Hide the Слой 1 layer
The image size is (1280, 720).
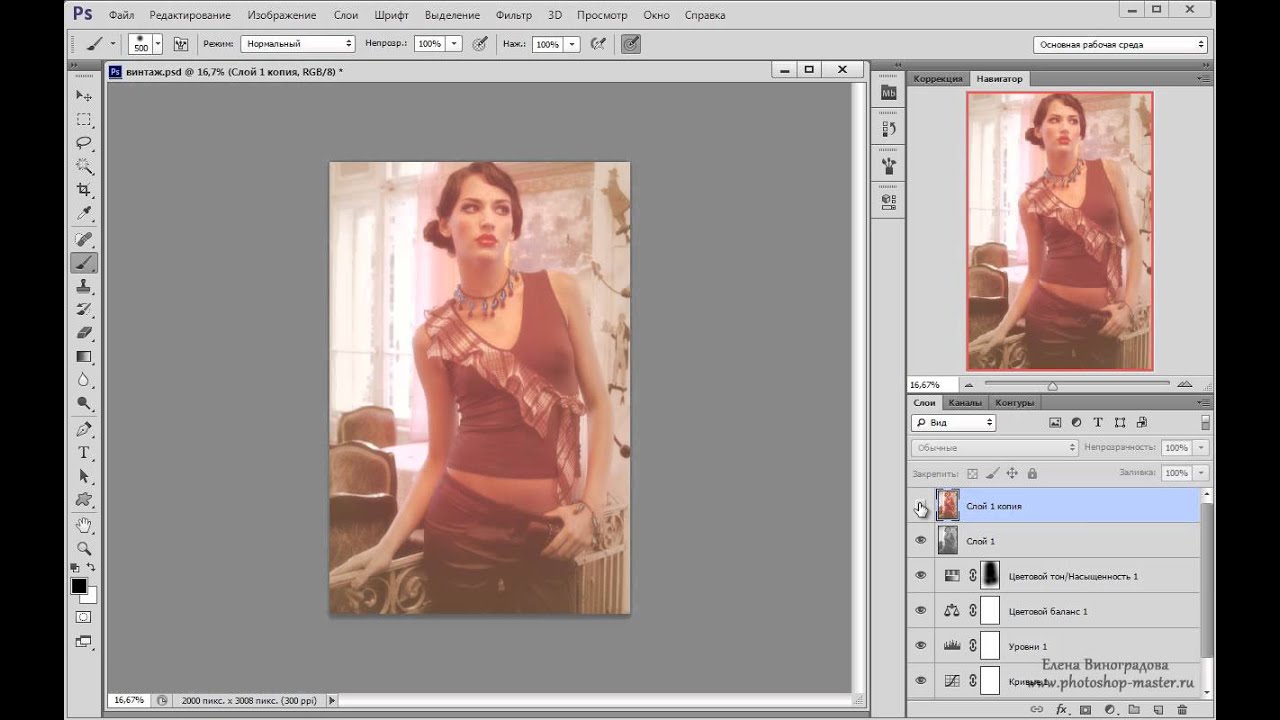coord(921,541)
